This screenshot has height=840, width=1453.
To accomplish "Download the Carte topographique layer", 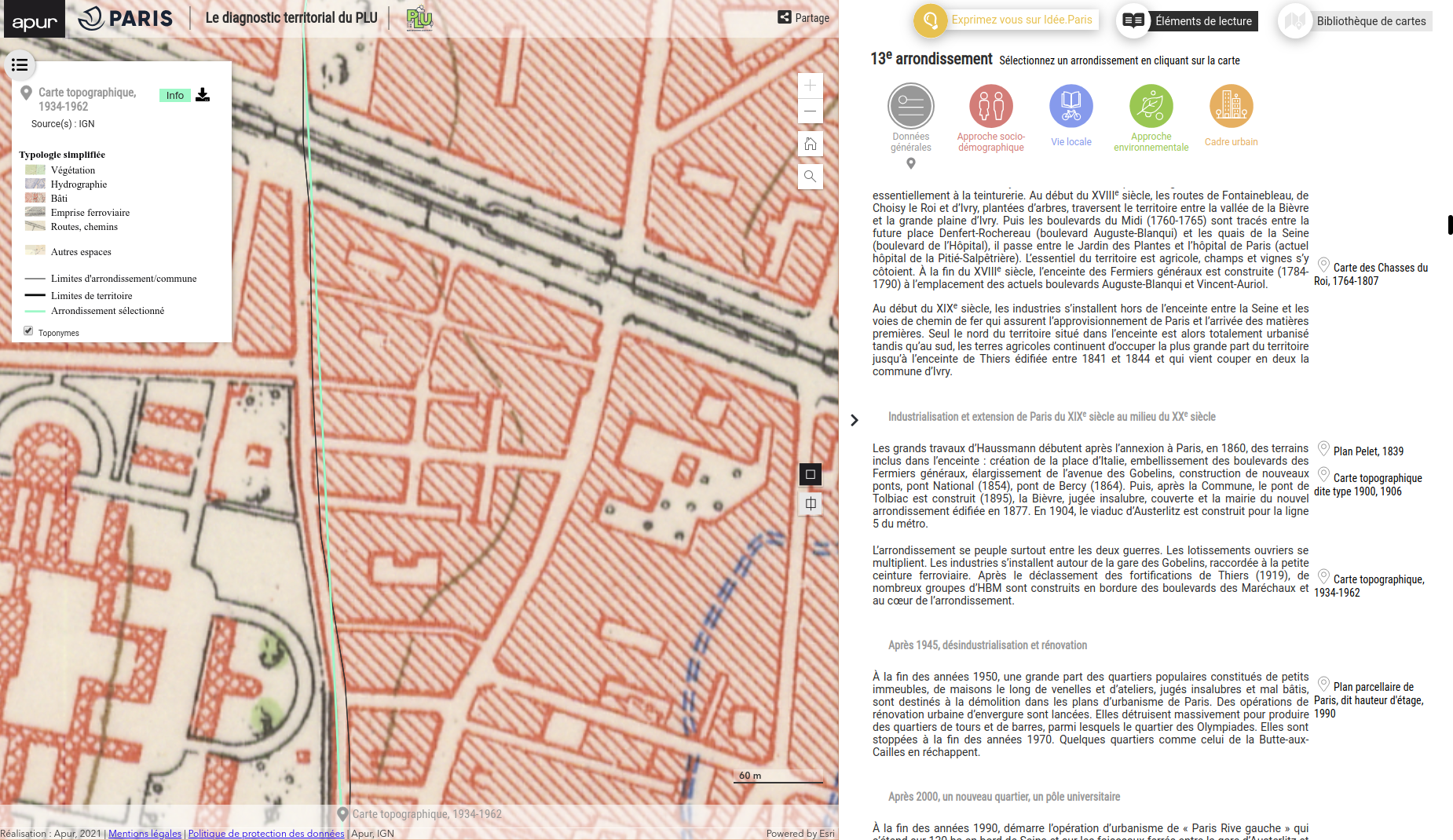I will point(203,95).
